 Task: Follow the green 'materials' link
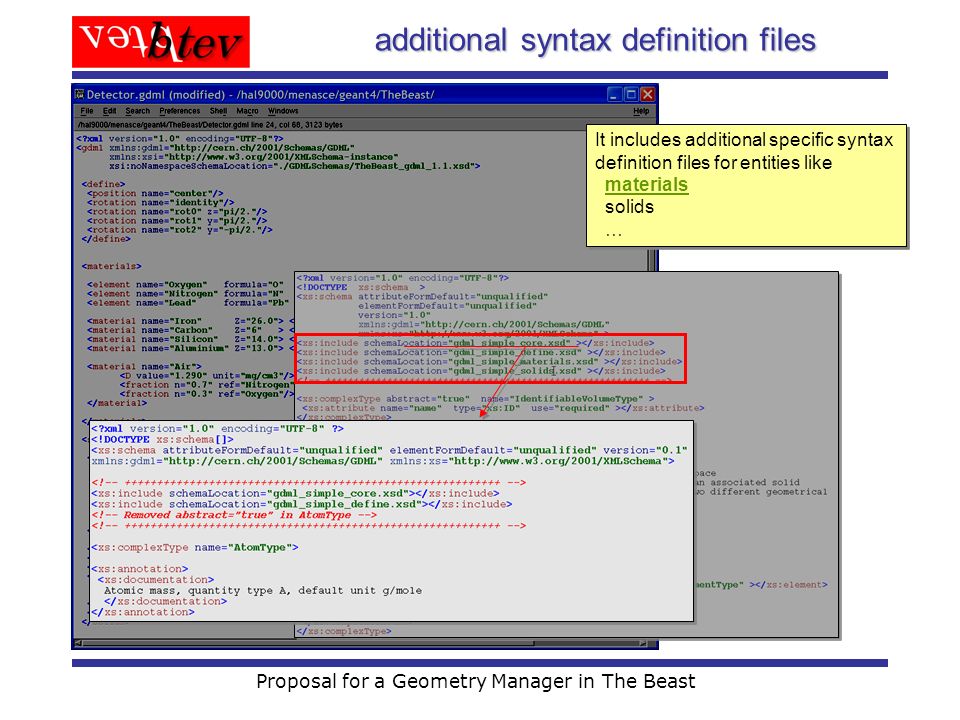pyautogui.click(x=646, y=184)
